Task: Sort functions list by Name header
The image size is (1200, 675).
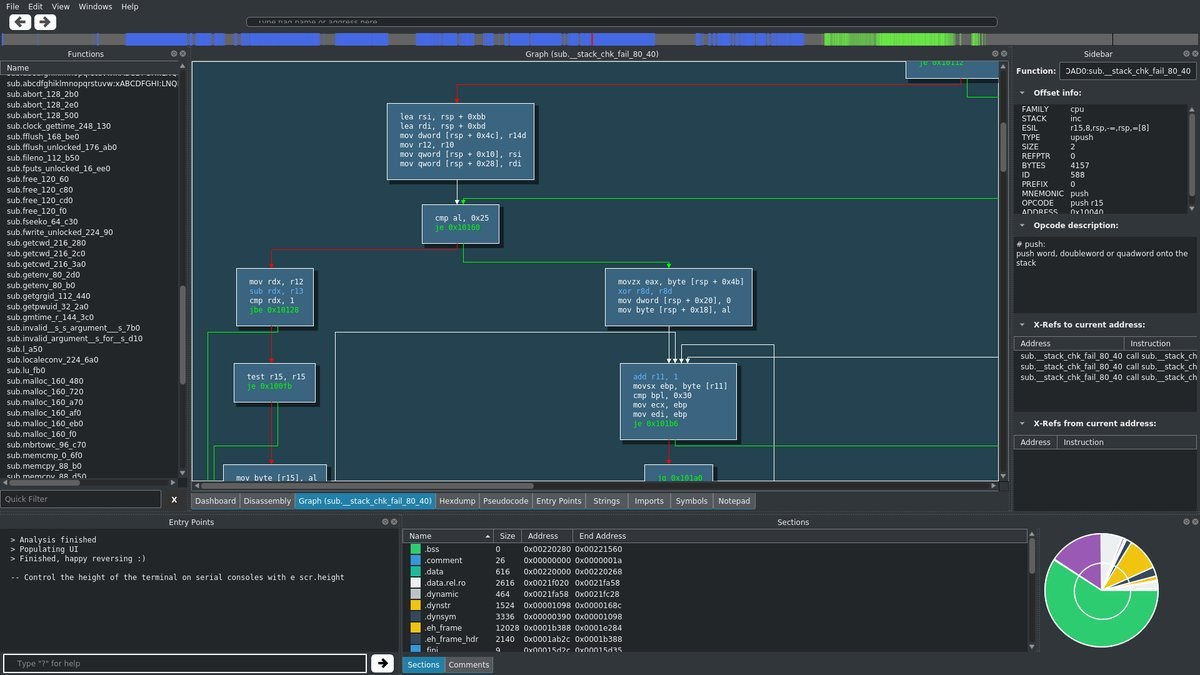Action: click(90, 68)
